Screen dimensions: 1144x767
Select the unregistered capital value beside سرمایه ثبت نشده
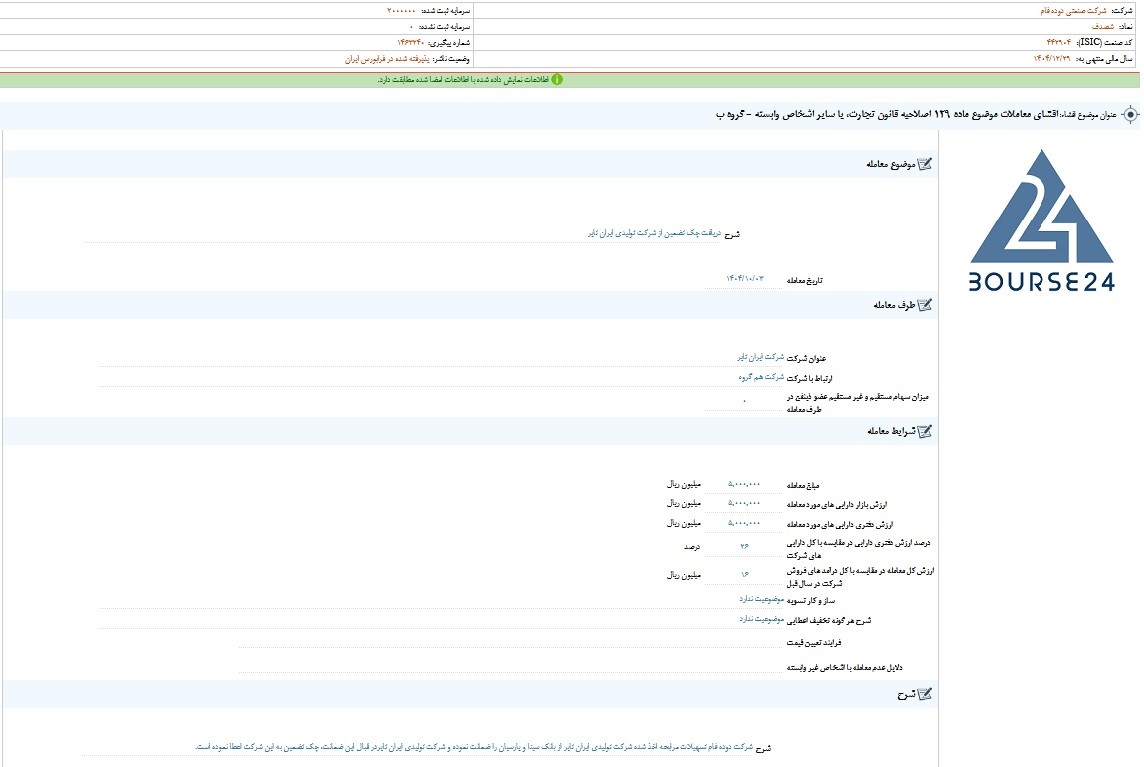pos(411,27)
